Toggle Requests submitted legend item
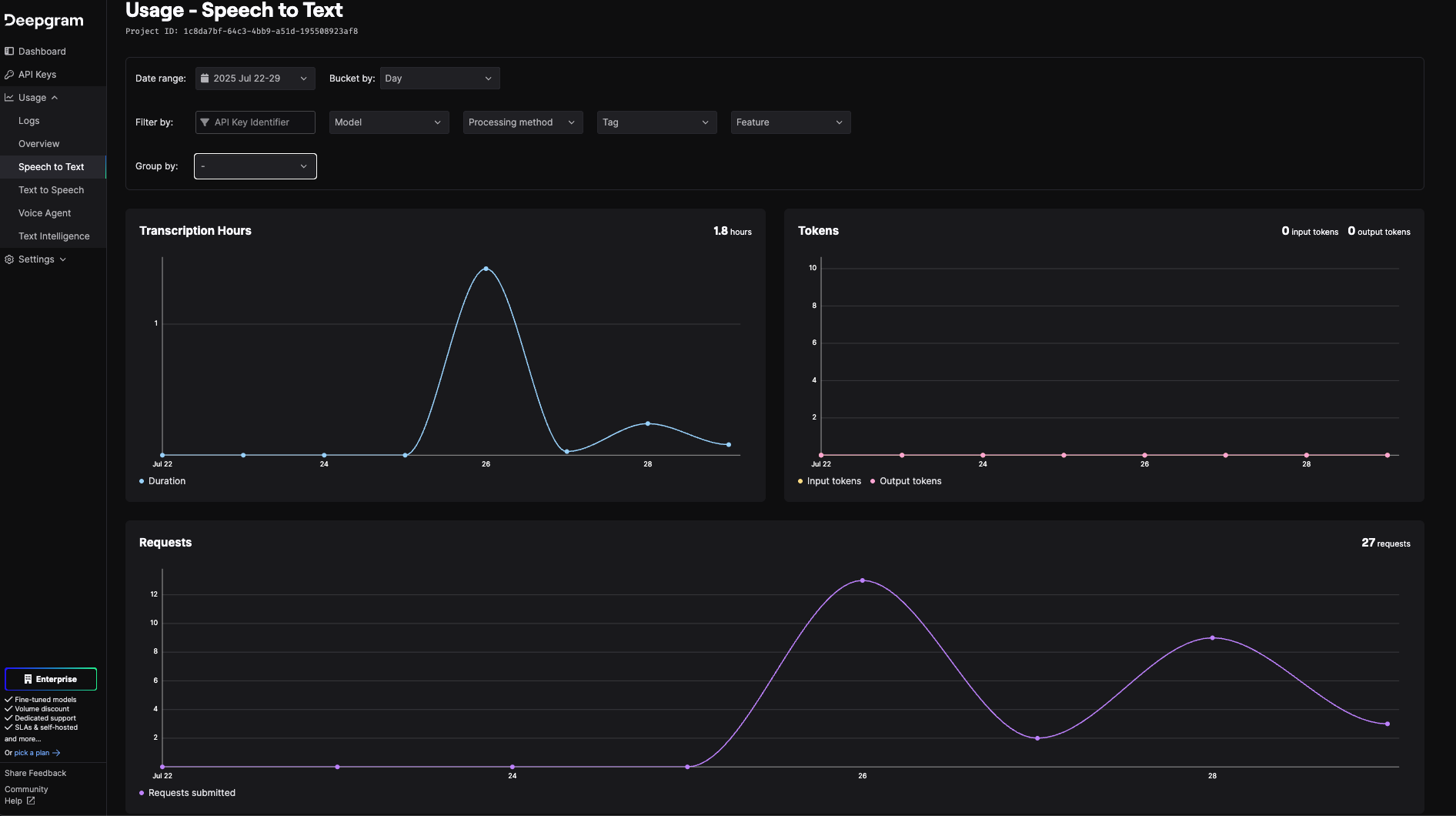The height and width of the screenshot is (816, 1456). tap(187, 793)
